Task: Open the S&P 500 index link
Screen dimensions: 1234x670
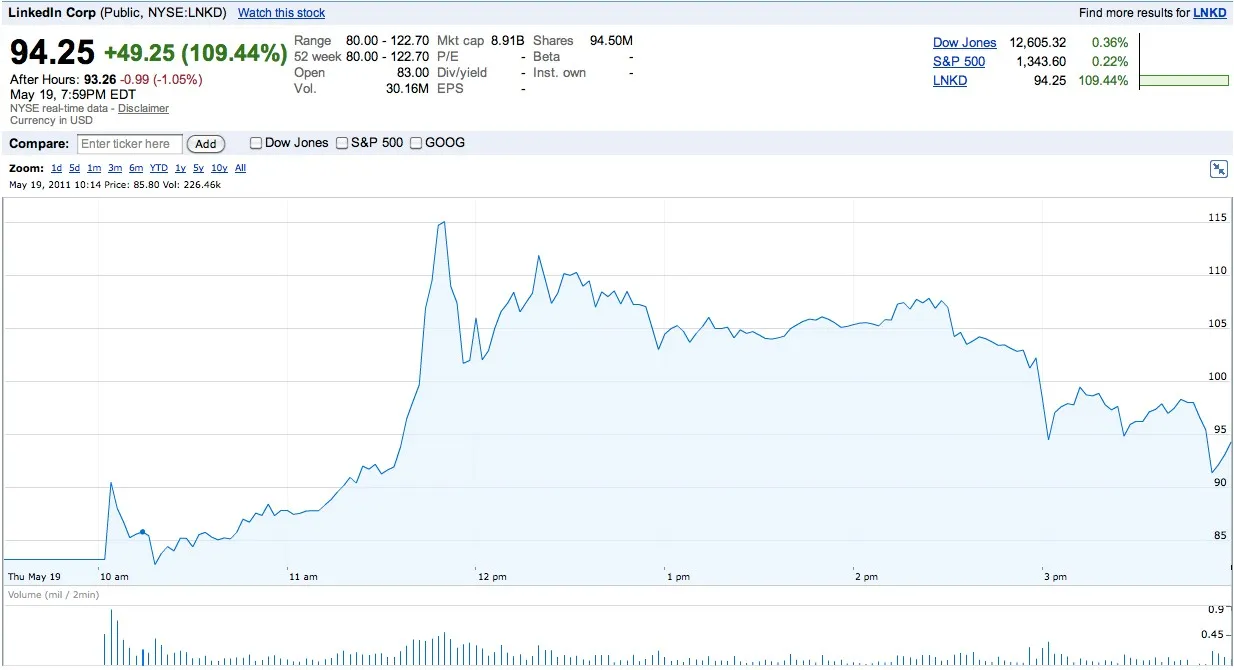Action: (x=958, y=62)
